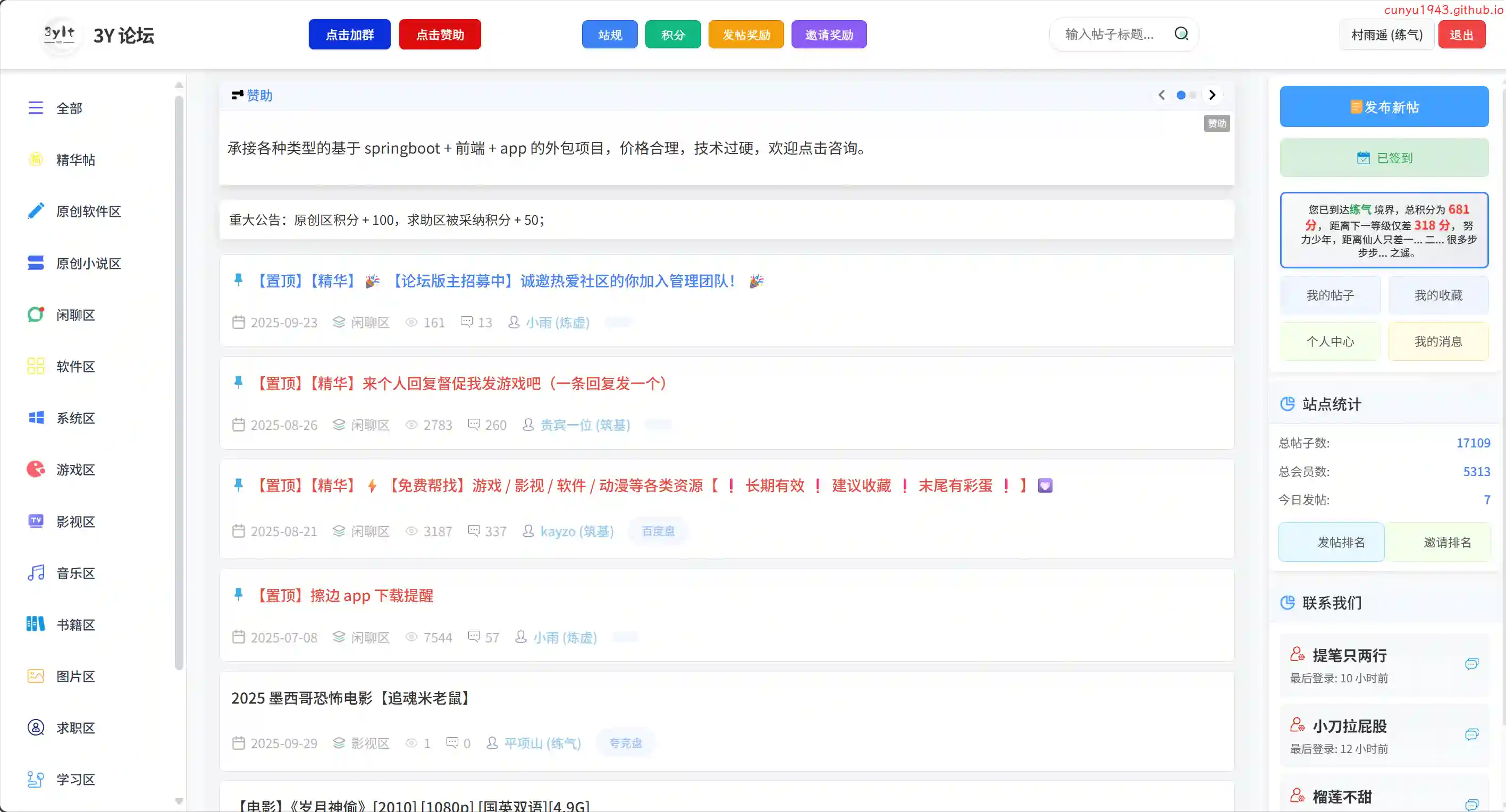
Task: Select the 系统区 Windows icon
Action: pos(36,417)
